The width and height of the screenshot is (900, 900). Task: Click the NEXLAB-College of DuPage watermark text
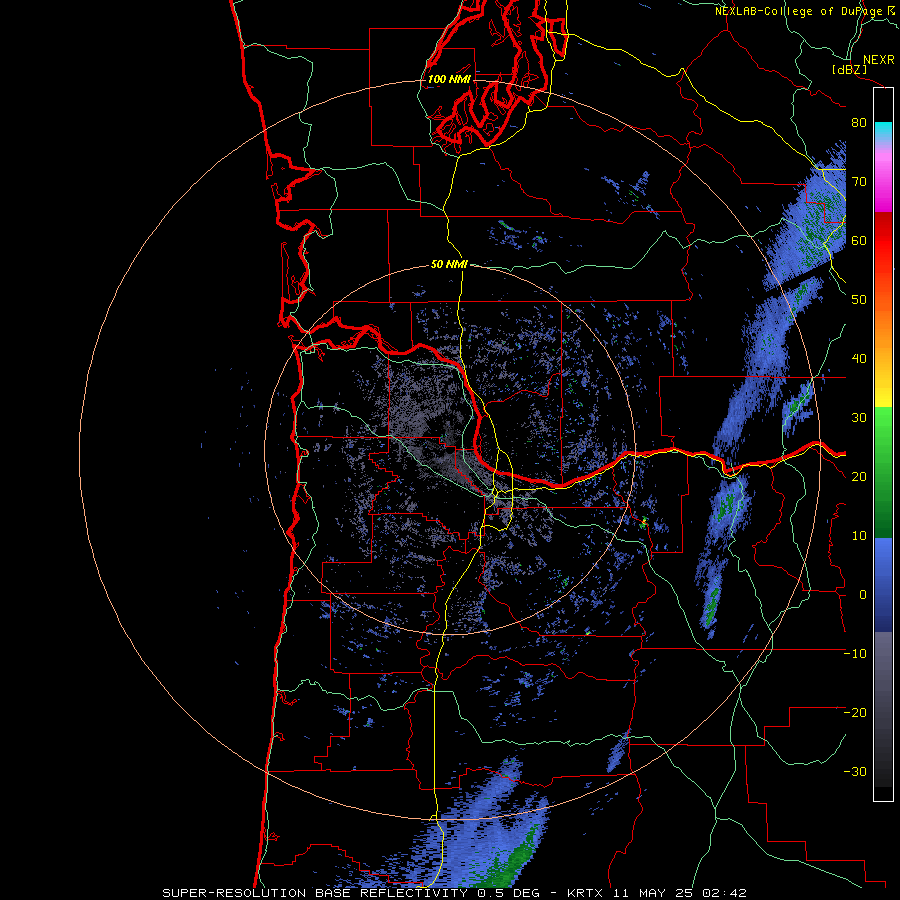804,11
